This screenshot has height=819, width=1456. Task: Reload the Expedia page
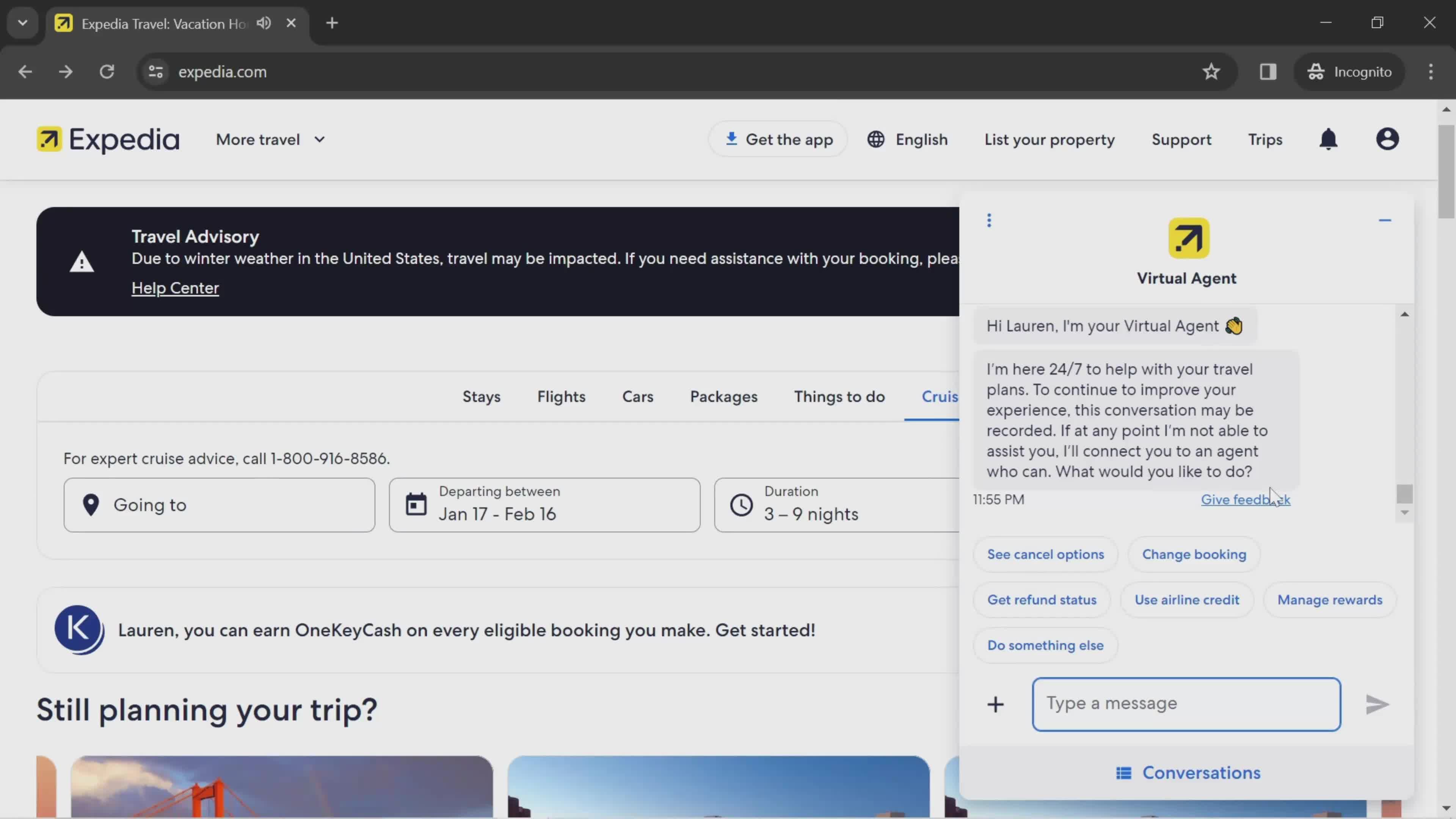pos(107,72)
